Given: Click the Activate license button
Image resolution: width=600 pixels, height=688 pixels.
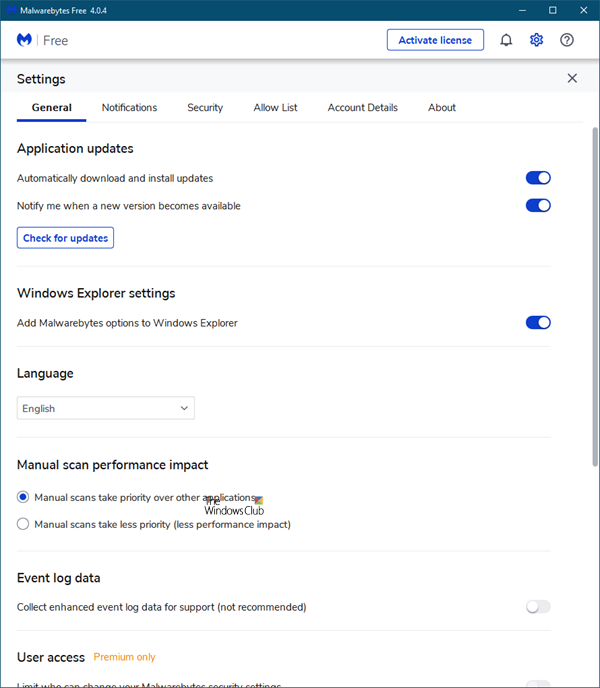Looking at the screenshot, I should point(435,40).
